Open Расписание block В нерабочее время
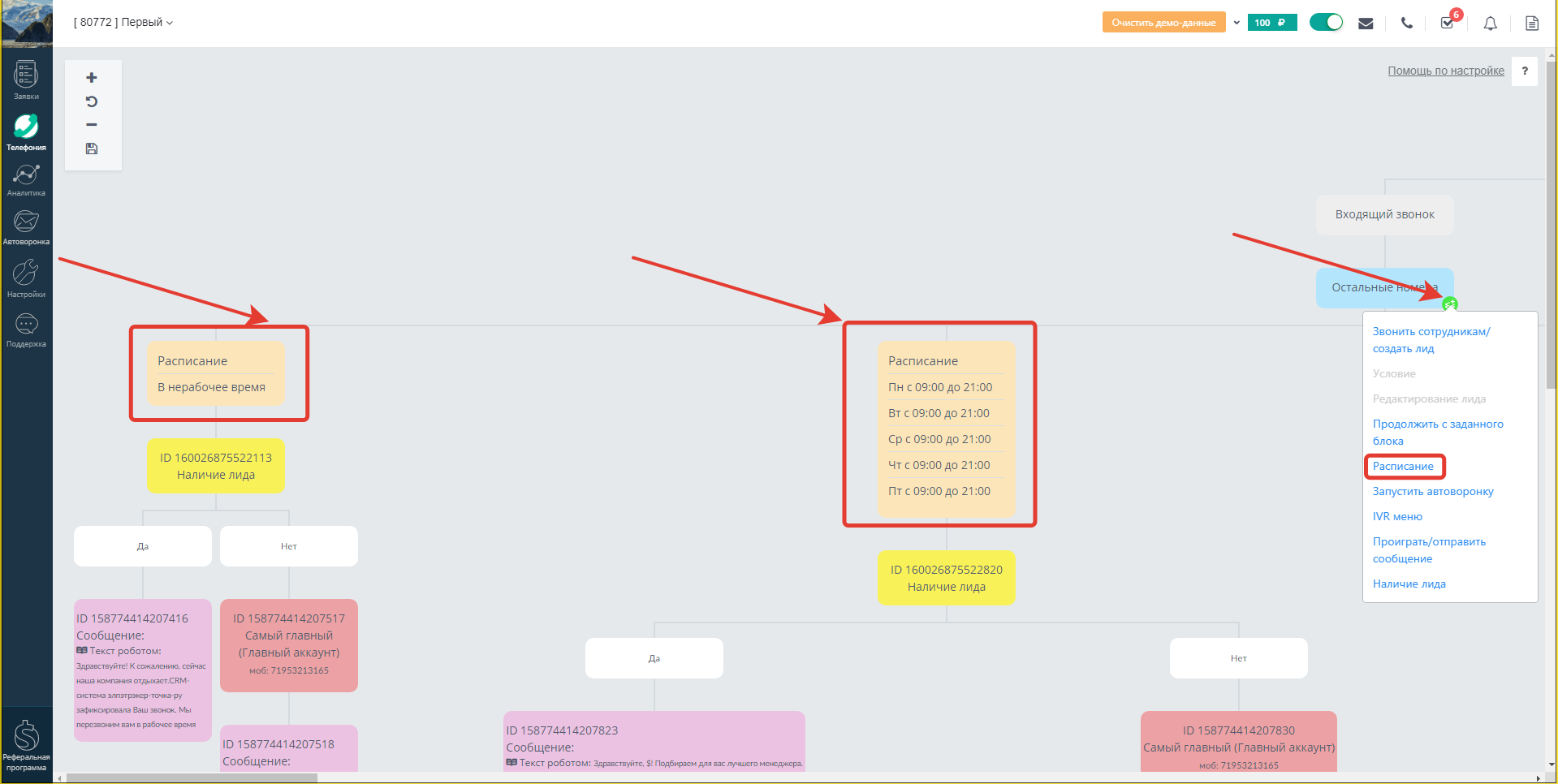This screenshot has height=784, width=1558. click(x=216, y=373)
